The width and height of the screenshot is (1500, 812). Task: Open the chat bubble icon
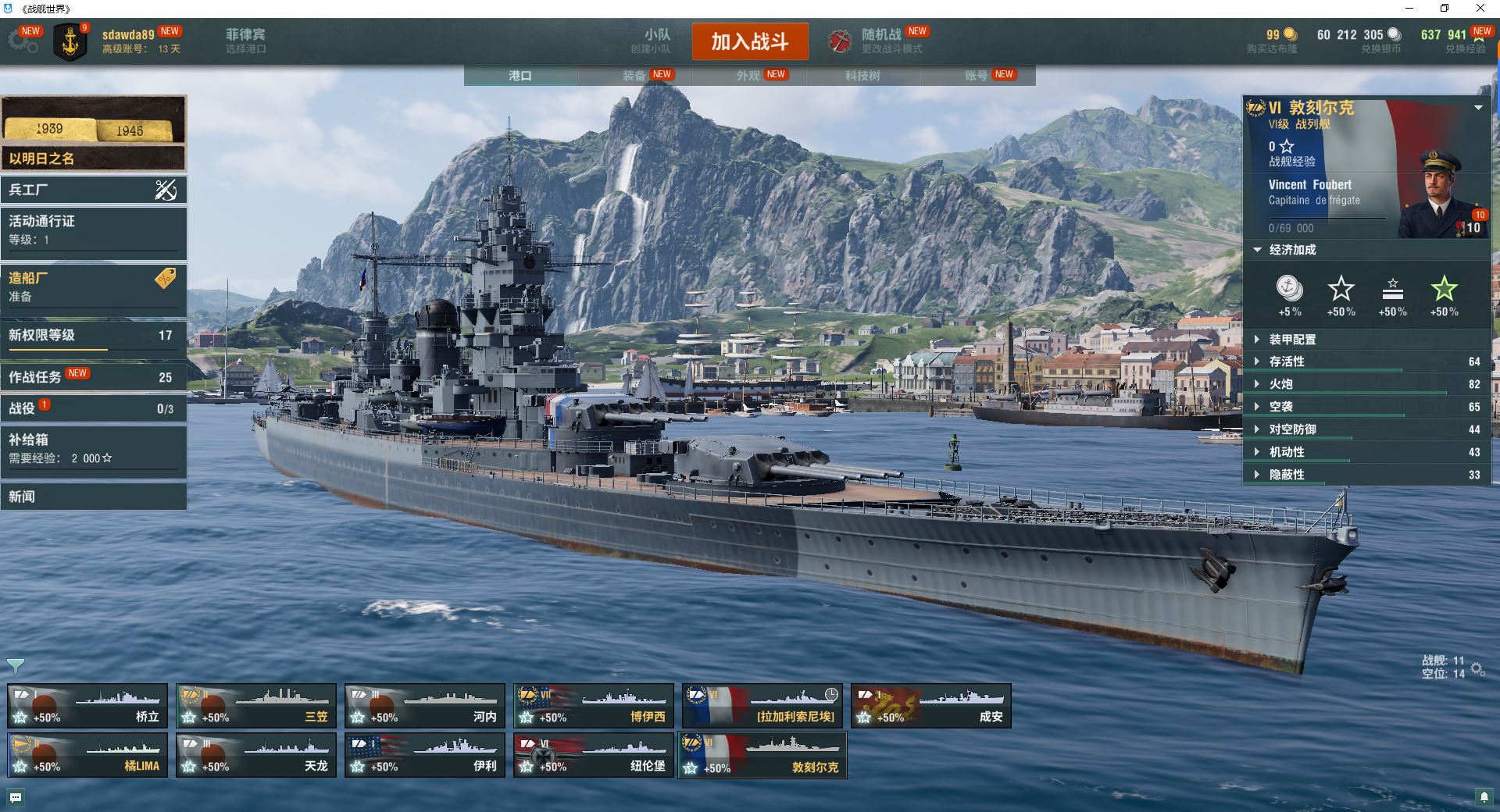[x=16, y=797]
